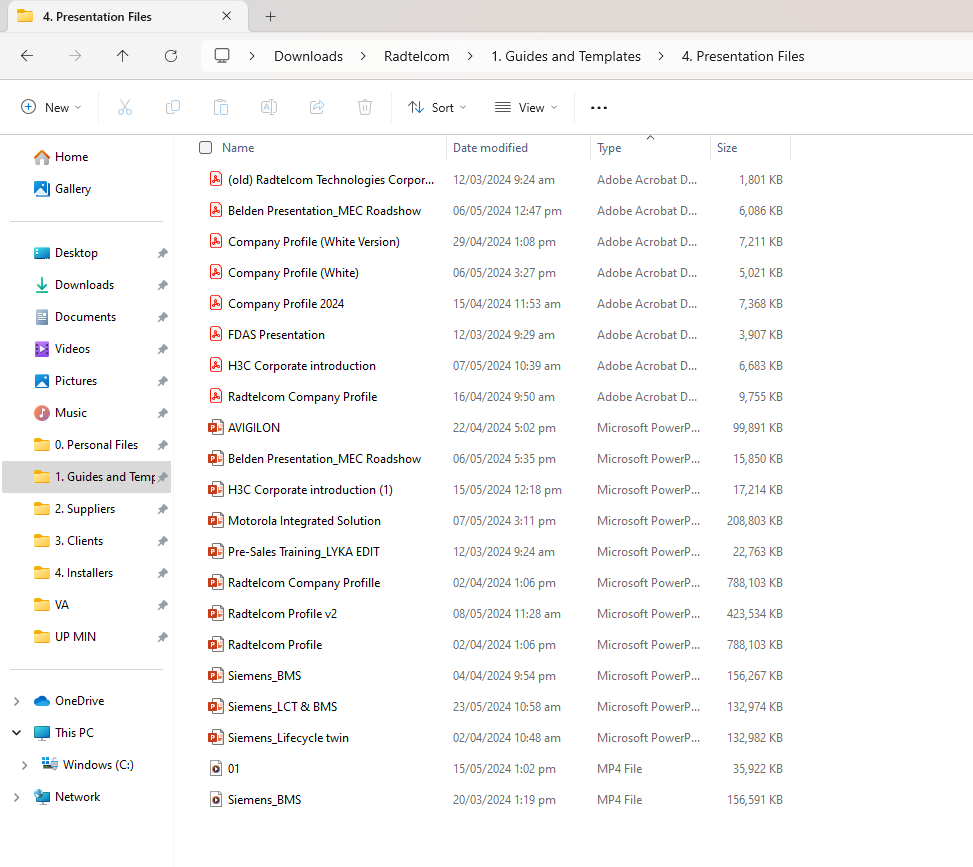The image size is (973, 867).
Task: Click the Delete trash icon
Action: point(365,107)
